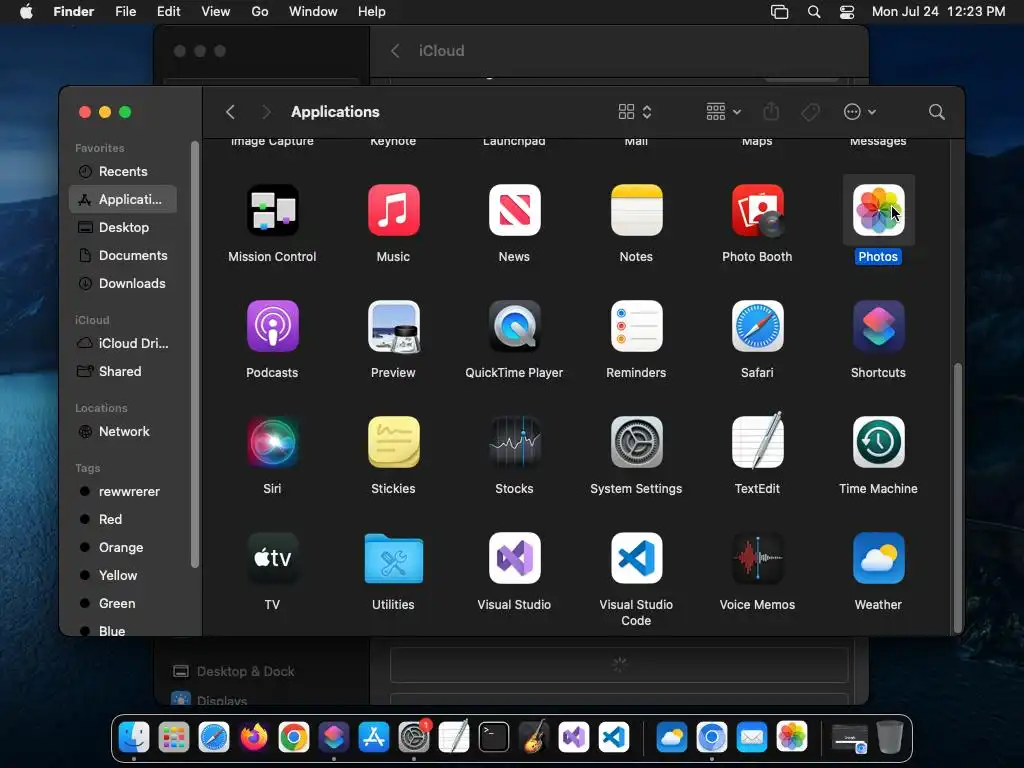Open the Go menu
Screen dimensions: 1024x768
click(x=260, y=11)
